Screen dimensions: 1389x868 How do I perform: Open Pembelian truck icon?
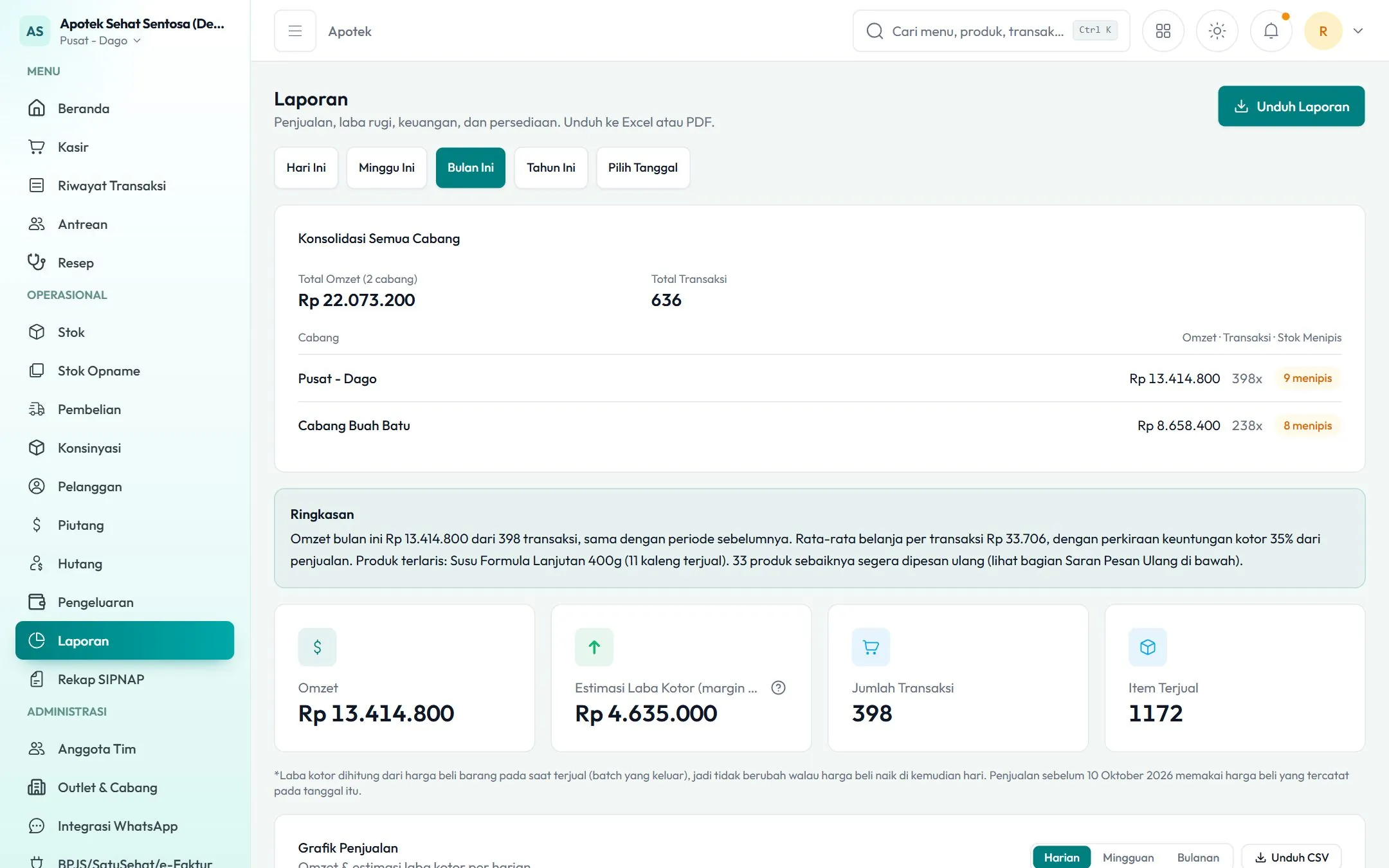[x=37, y=409]
